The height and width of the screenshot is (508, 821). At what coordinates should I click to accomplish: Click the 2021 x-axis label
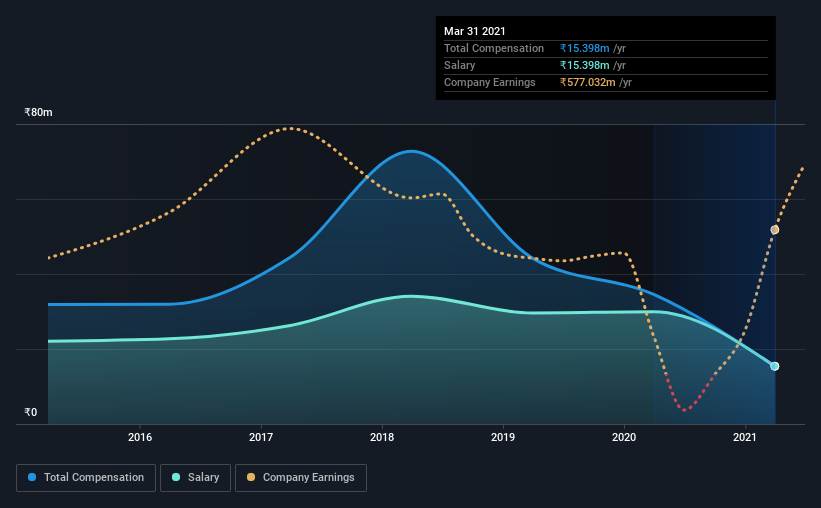point(745,437)
